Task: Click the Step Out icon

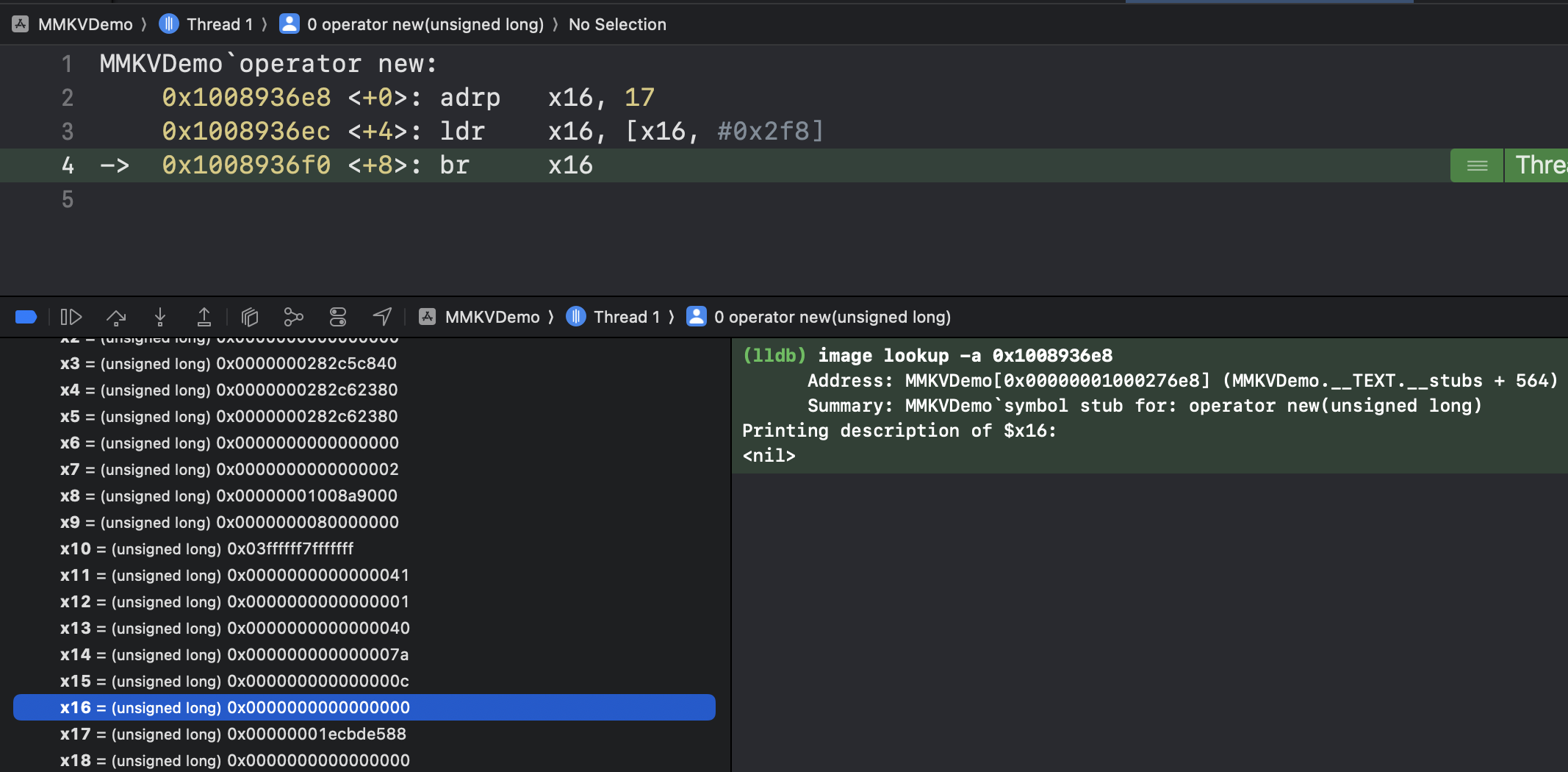Action: (x=204, y=317)
